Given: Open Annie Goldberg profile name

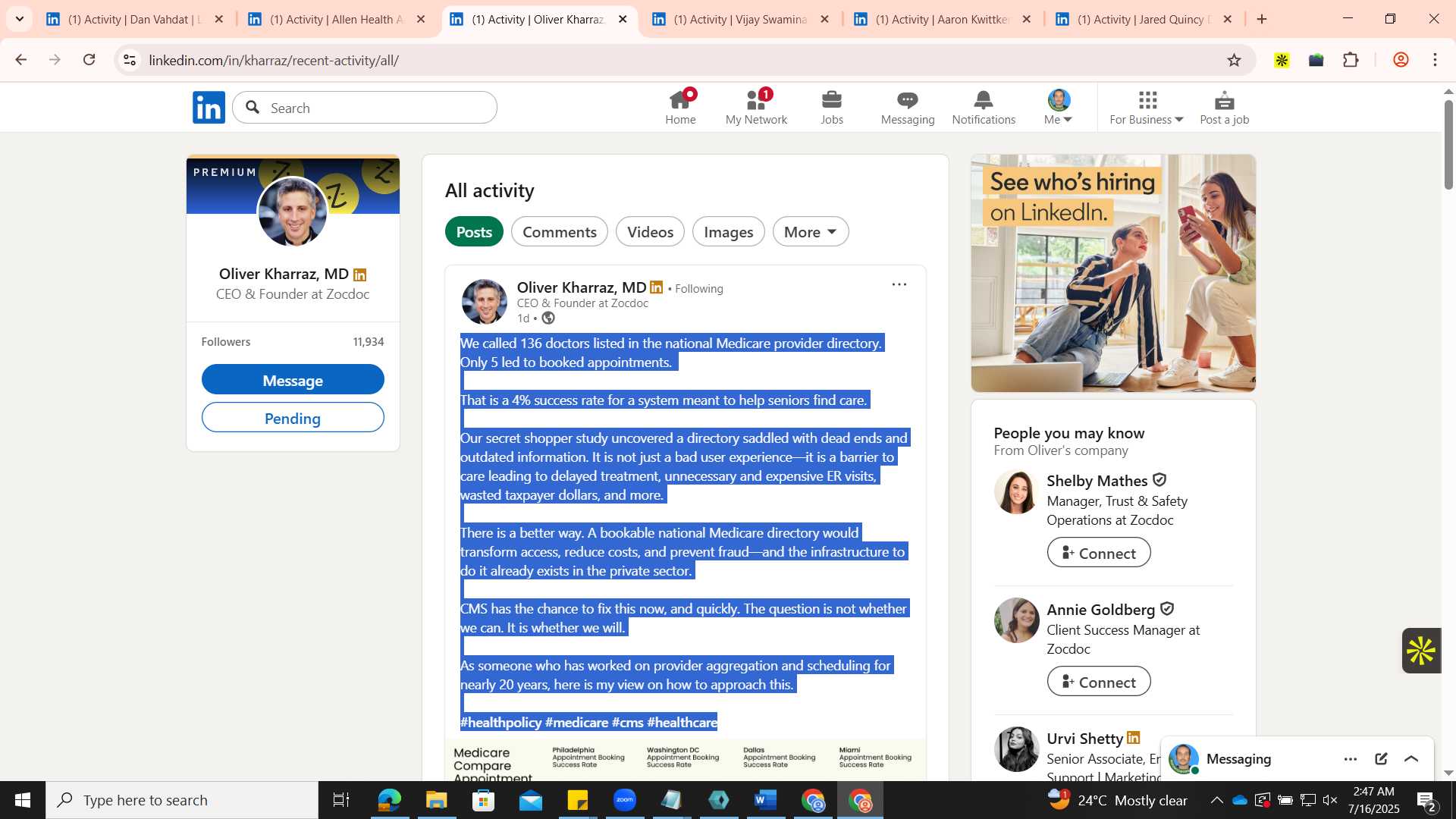Looking at the screenshot, I should coord(1100,610).
